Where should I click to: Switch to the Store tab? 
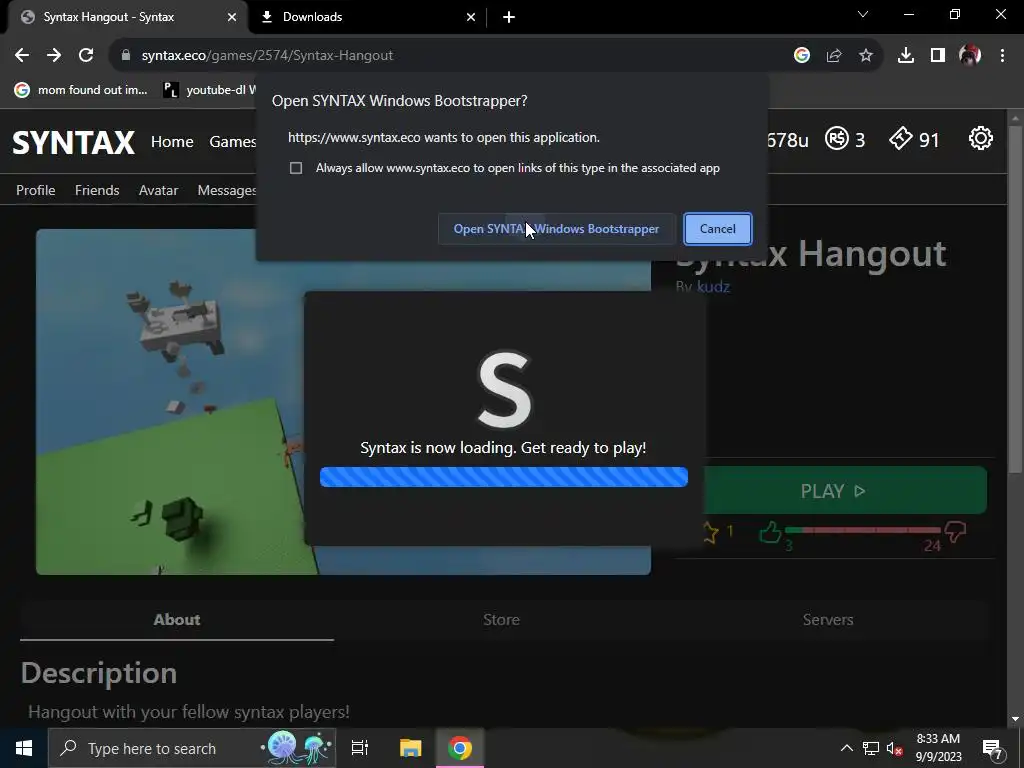501,620
